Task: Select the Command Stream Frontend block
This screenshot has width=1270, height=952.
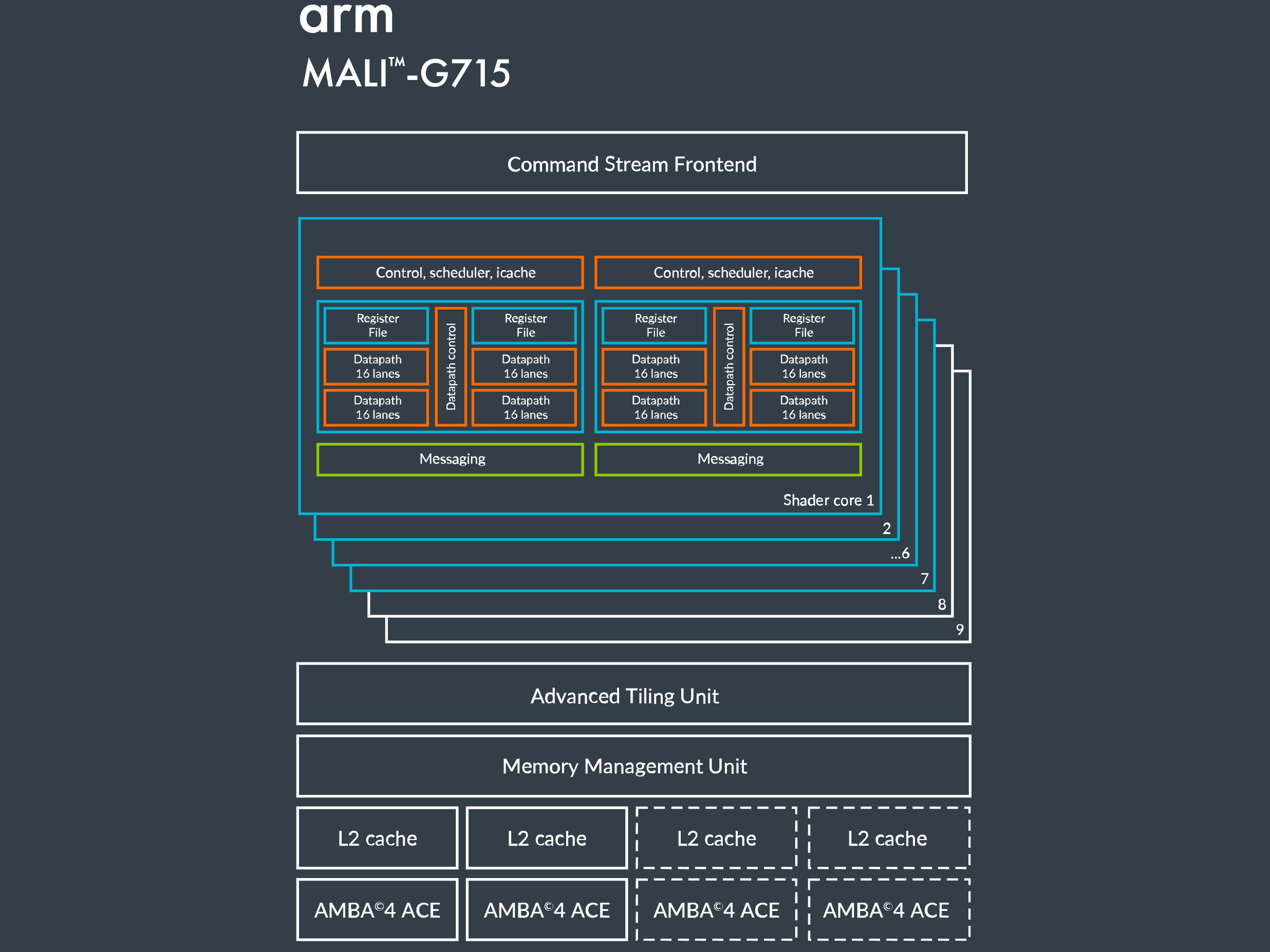Action: [631, 163]
